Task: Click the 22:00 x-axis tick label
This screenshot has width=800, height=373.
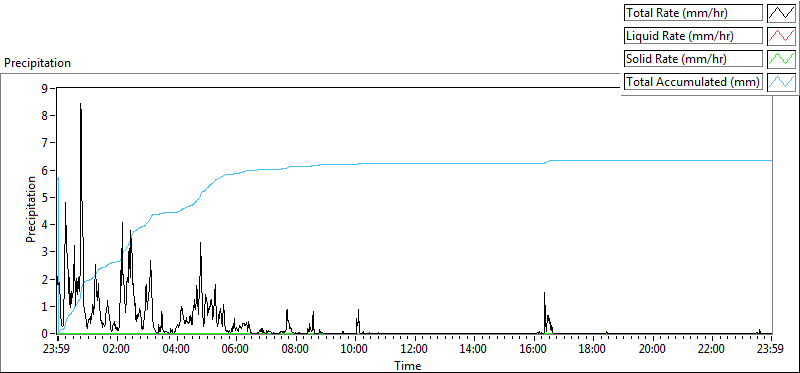Action: pos(712,350)
